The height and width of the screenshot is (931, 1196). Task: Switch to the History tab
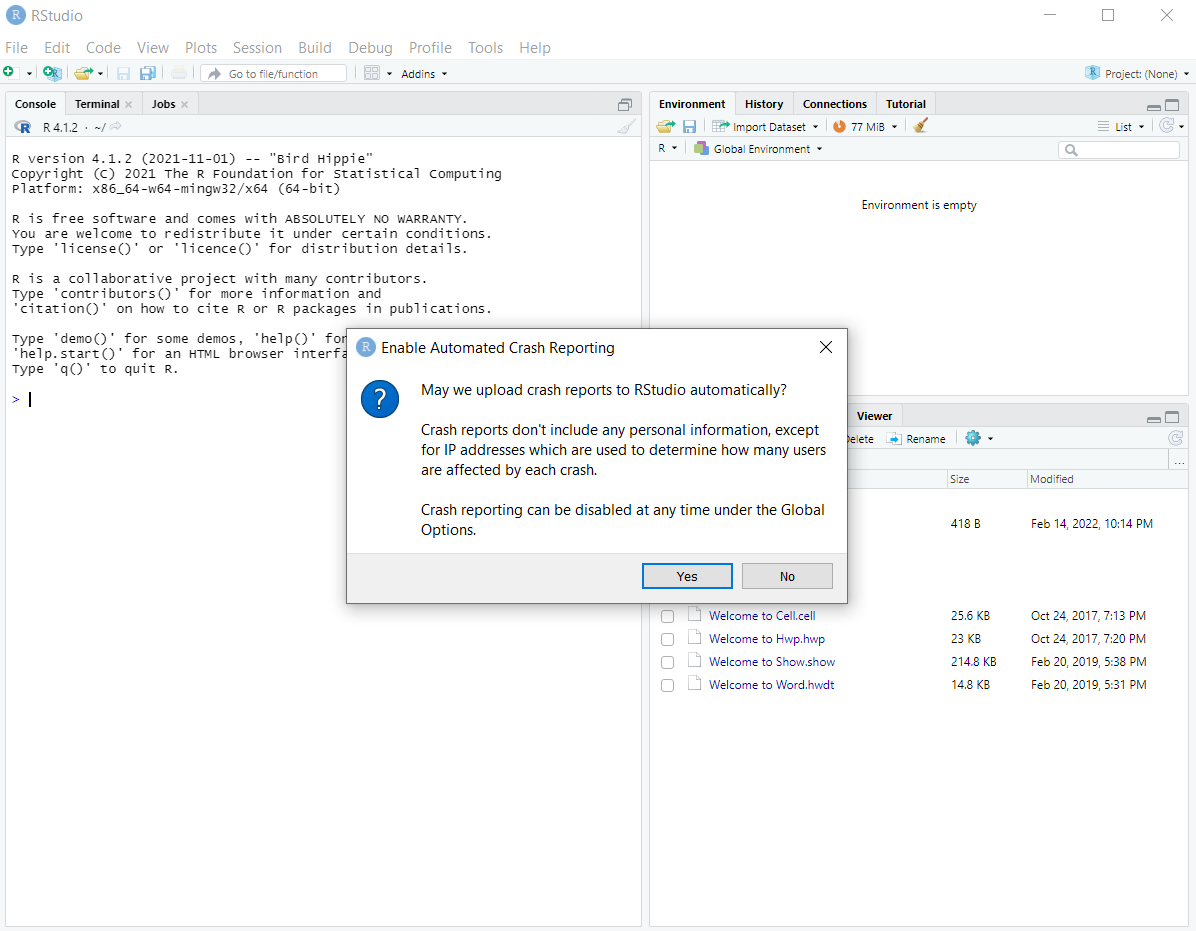(x=764, y=104)
